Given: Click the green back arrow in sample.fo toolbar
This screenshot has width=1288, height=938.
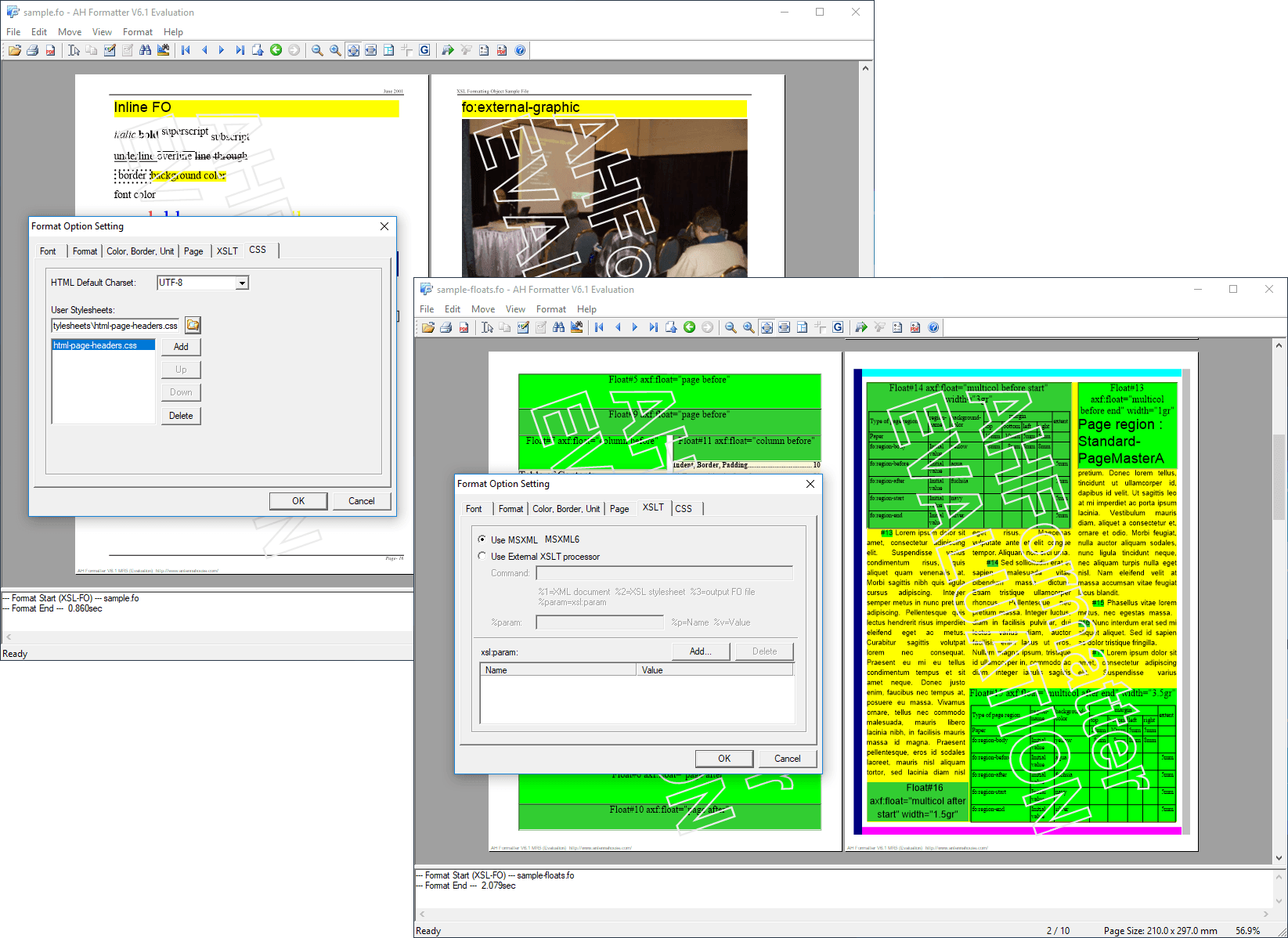Looking at the screenshot, I should pyautogui.click(x=276, y=50).
